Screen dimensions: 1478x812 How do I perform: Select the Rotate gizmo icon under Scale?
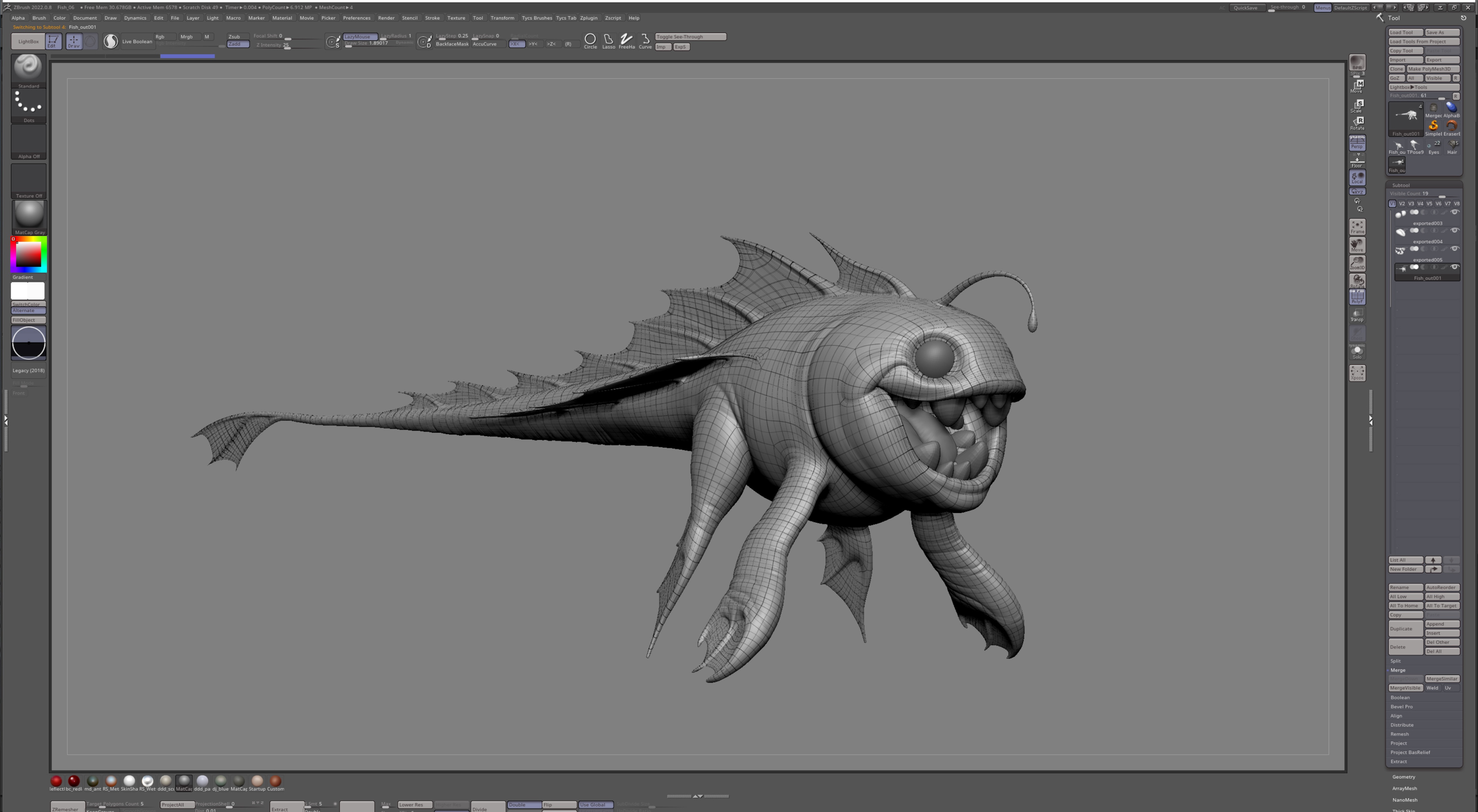(x=1357, y=123)
